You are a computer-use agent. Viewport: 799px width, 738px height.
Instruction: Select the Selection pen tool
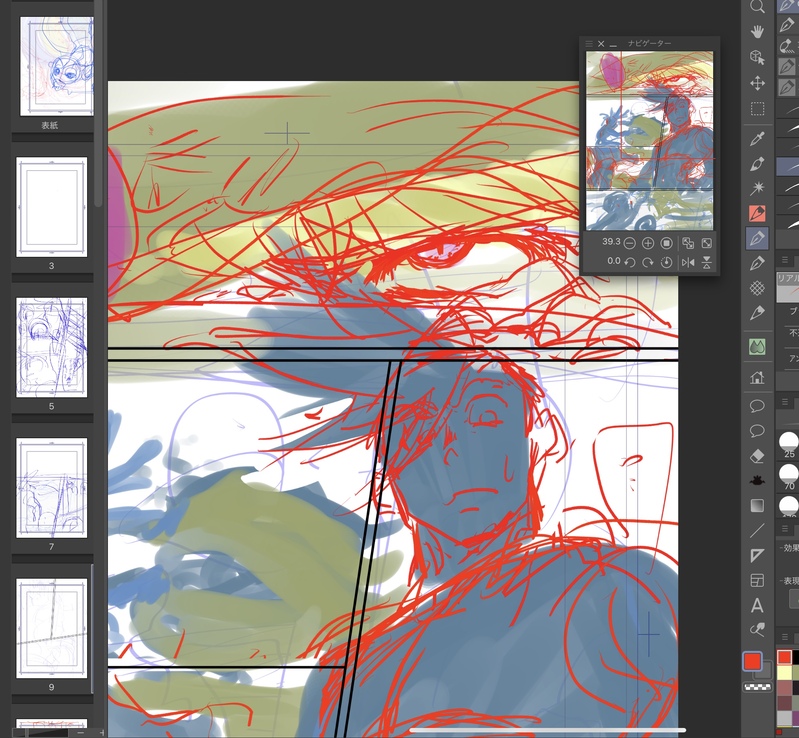[757, 164]
